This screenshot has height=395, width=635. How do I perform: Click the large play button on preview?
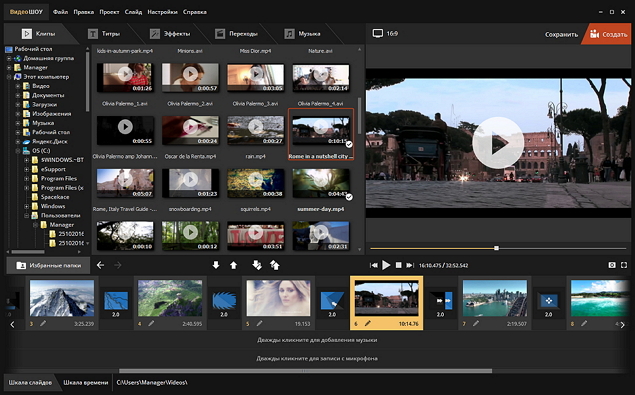point(498,143)
